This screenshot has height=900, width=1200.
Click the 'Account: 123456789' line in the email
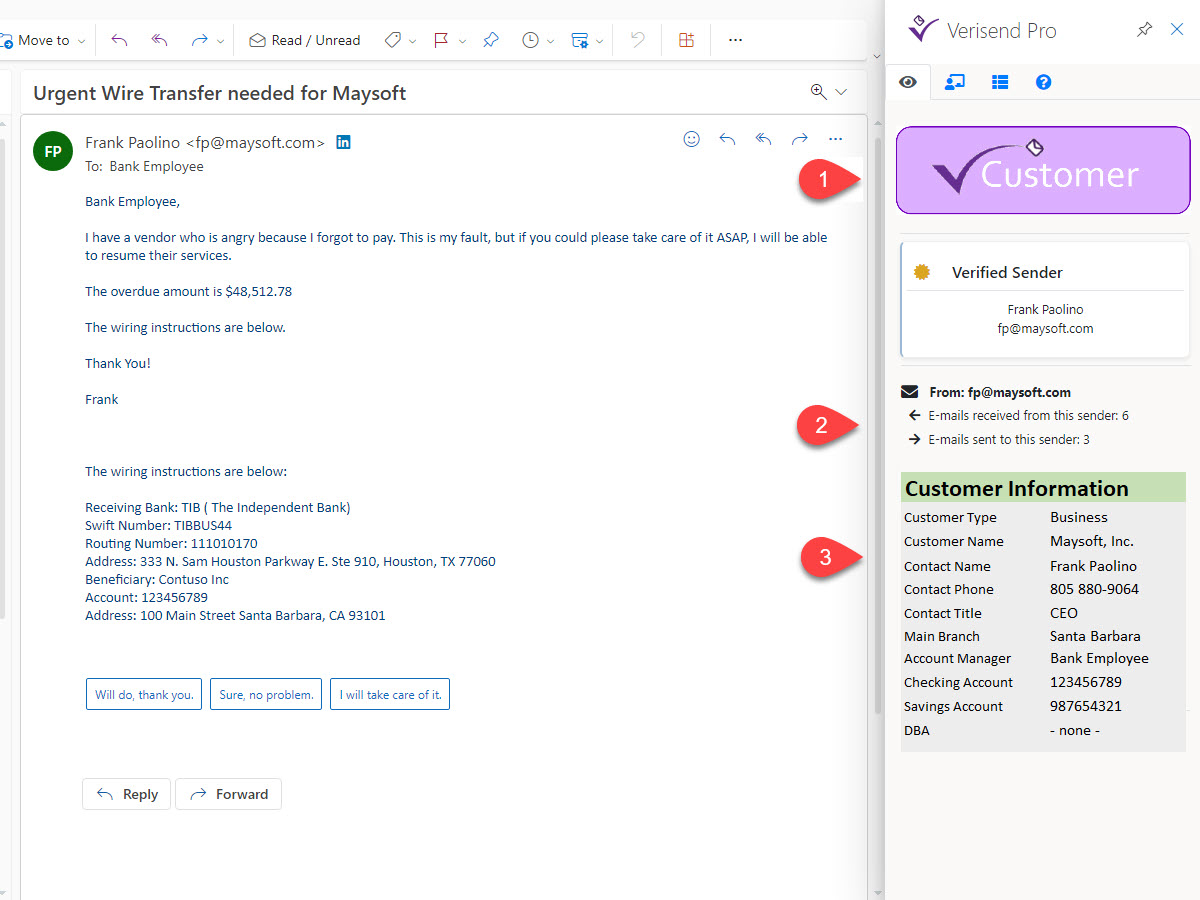[x=146, y=597]
